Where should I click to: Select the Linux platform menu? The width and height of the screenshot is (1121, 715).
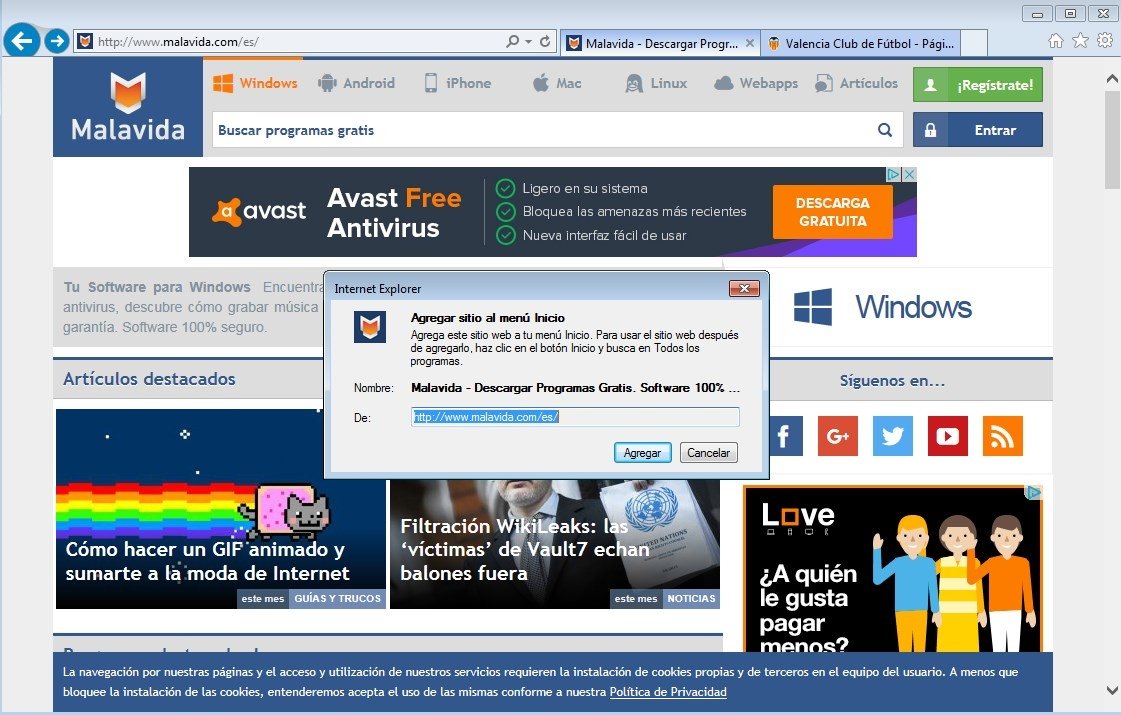tap(656, 83)
